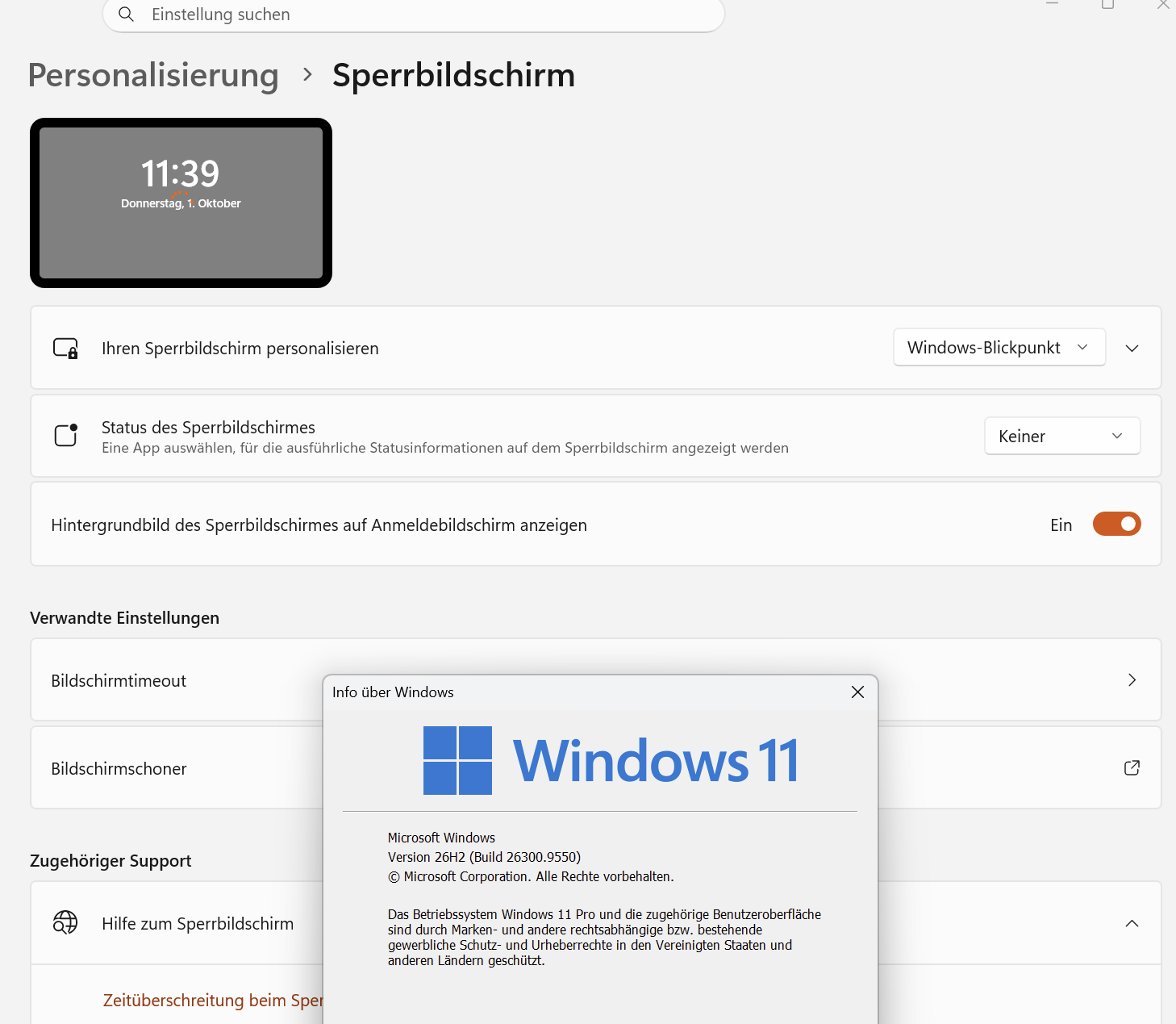
Task: Open the Keiner status app dropdown
Action: [1062, 436]
